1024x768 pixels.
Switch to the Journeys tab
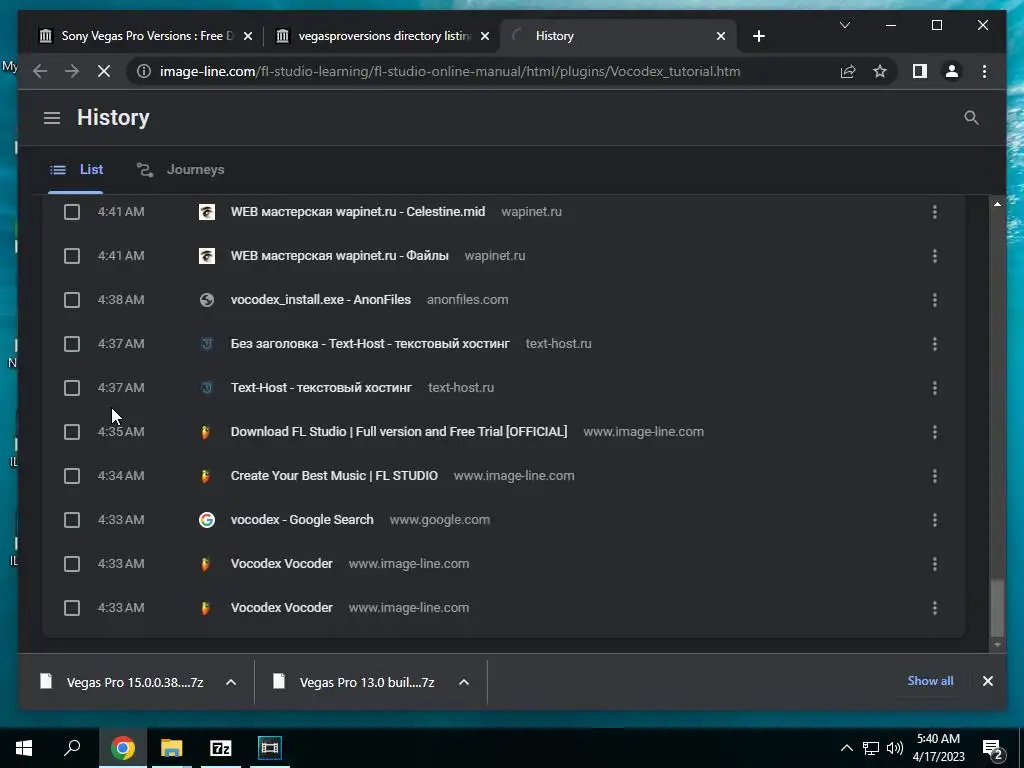tap(181, 170)
